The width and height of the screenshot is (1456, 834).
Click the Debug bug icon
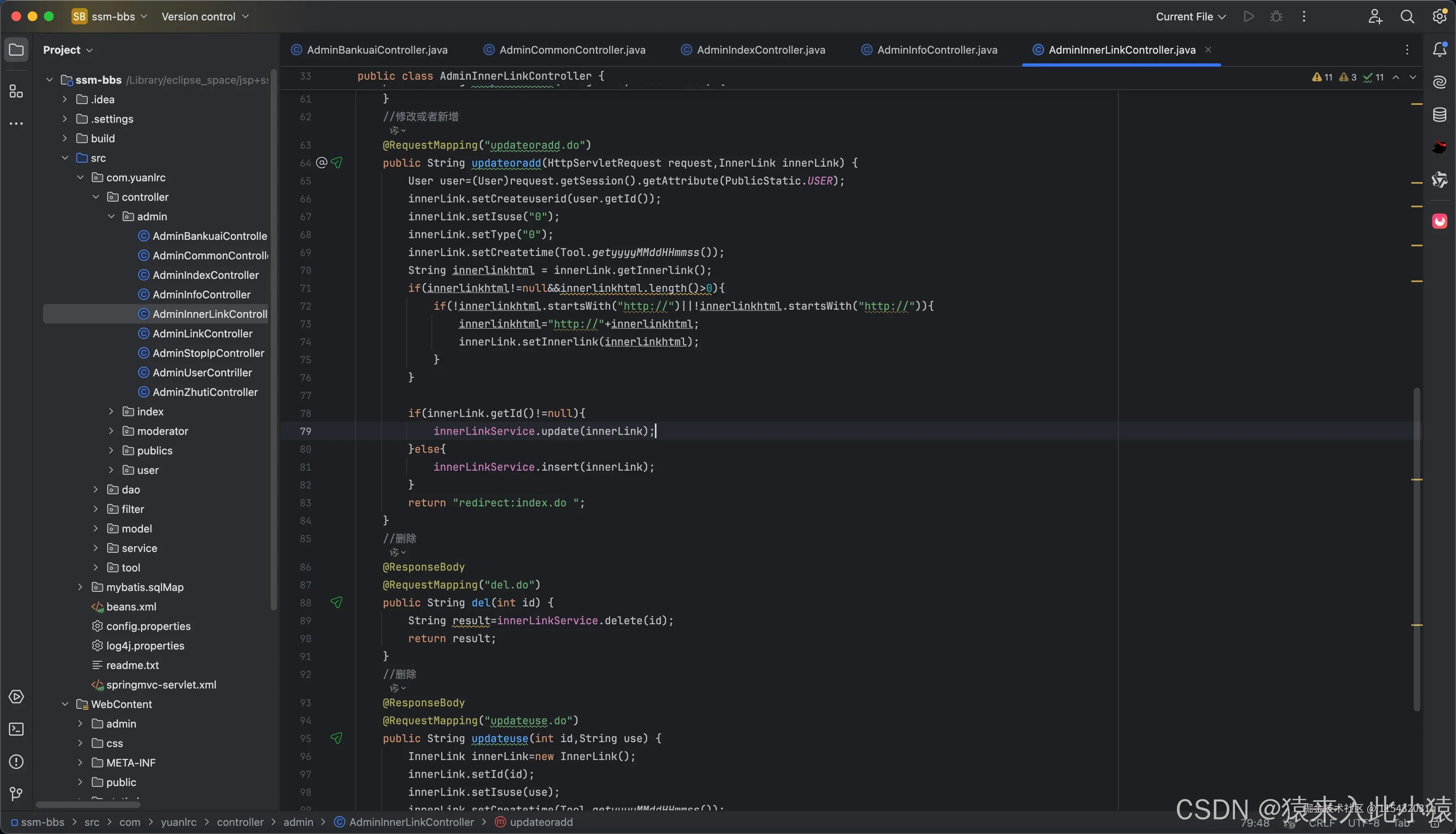click(1276, 17)
